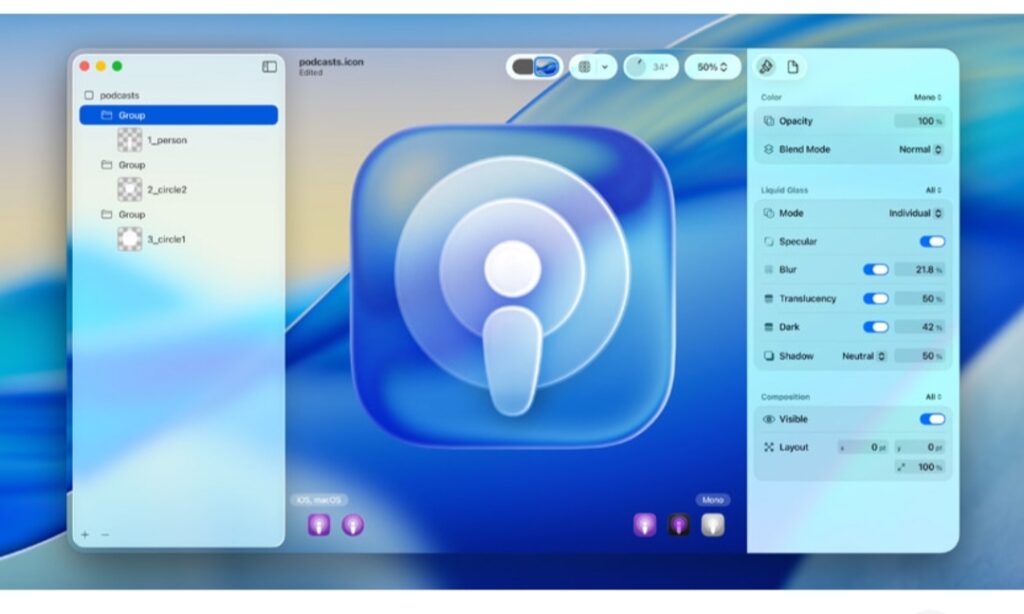Image resolution: width=1024 pixels, height=614 pixels.
Task: Toggle the Visible switch
Action: coord(932,419)
